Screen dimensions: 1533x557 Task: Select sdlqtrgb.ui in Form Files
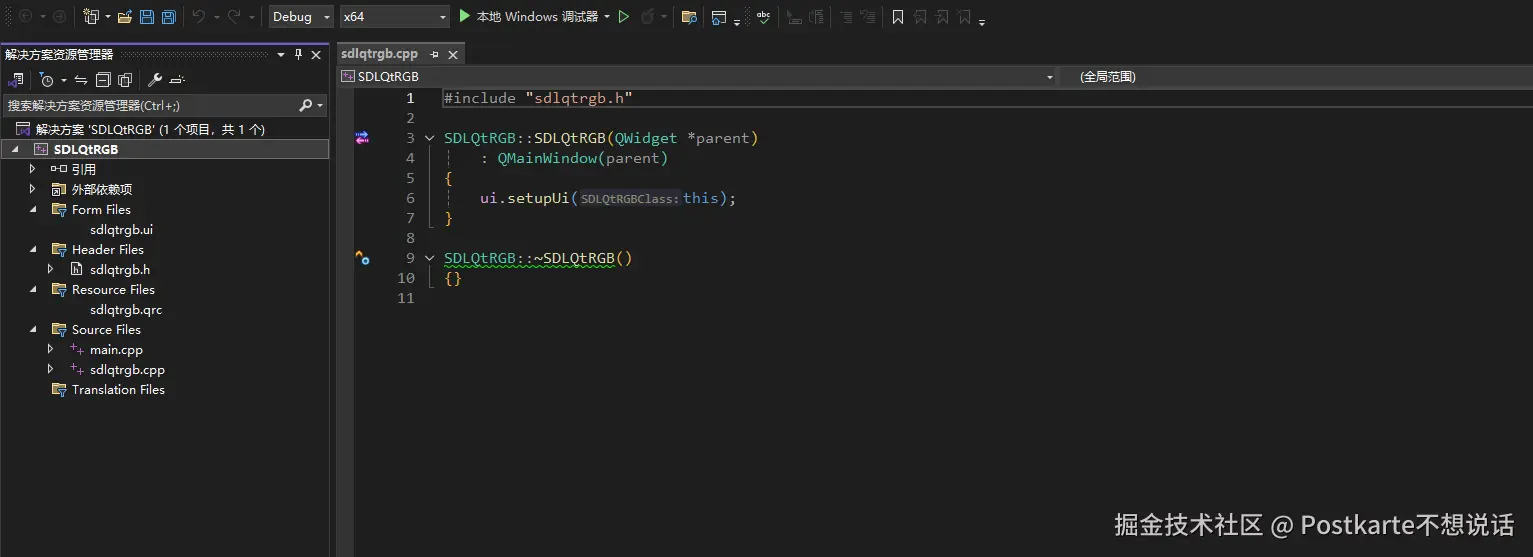[x=121, y=229]
